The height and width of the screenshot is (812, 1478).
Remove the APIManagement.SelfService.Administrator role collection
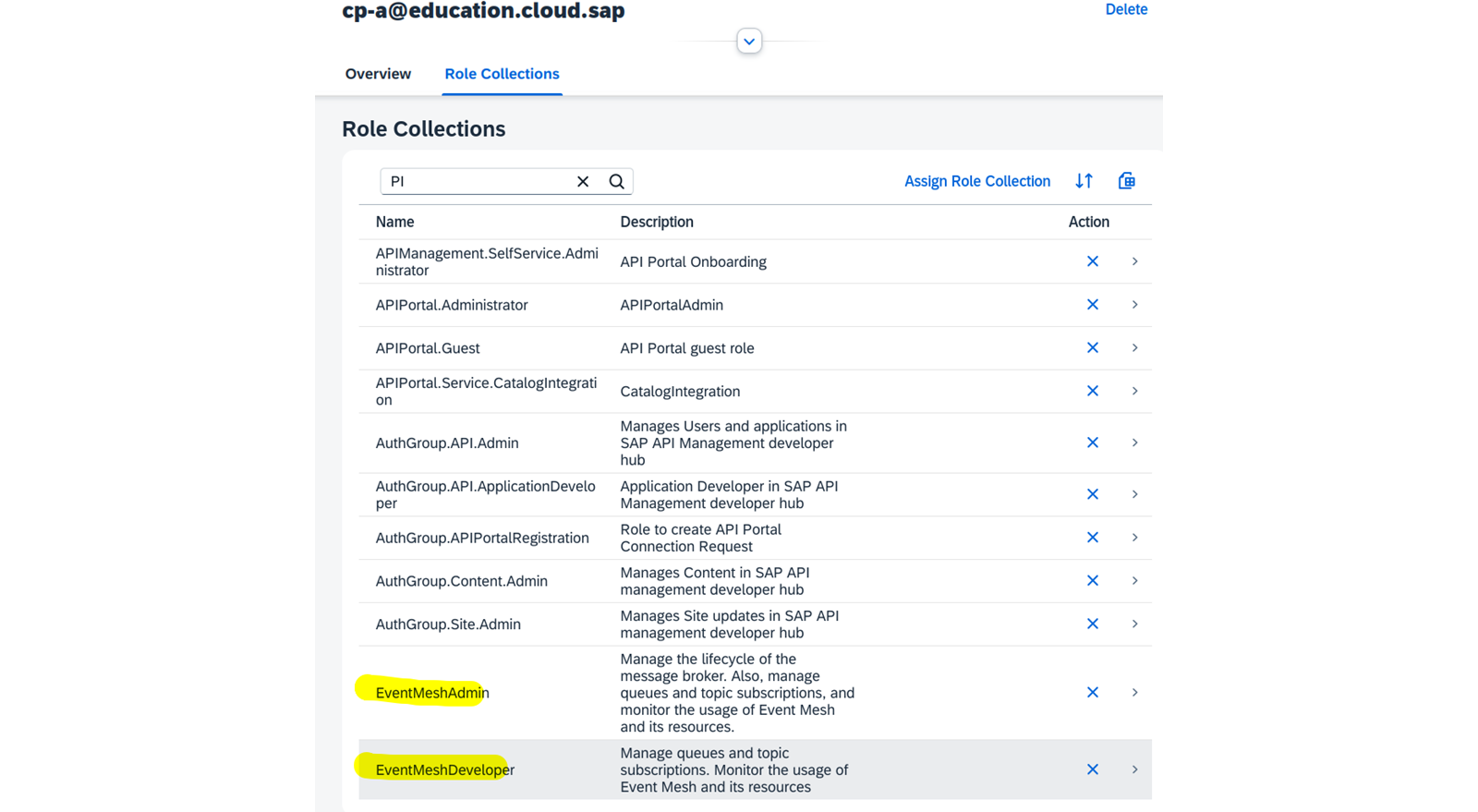(1092, 261)
